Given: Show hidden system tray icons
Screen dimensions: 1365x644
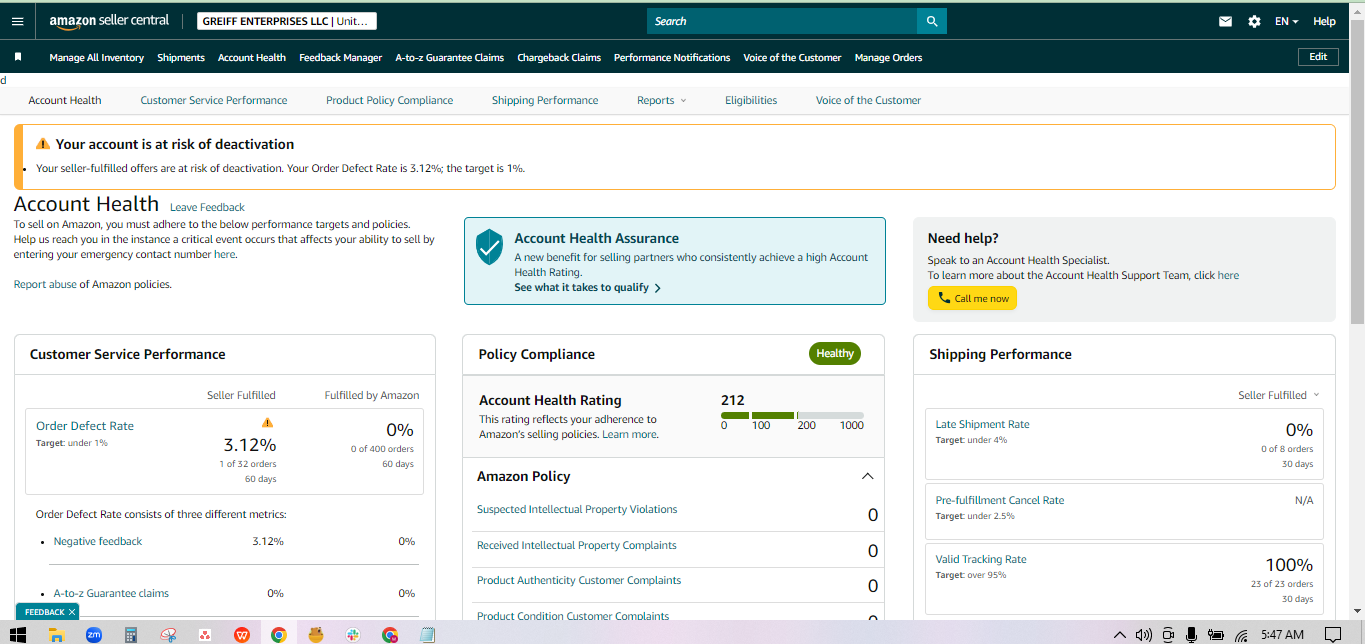Looking at the screenshot, I should 1120,634.
